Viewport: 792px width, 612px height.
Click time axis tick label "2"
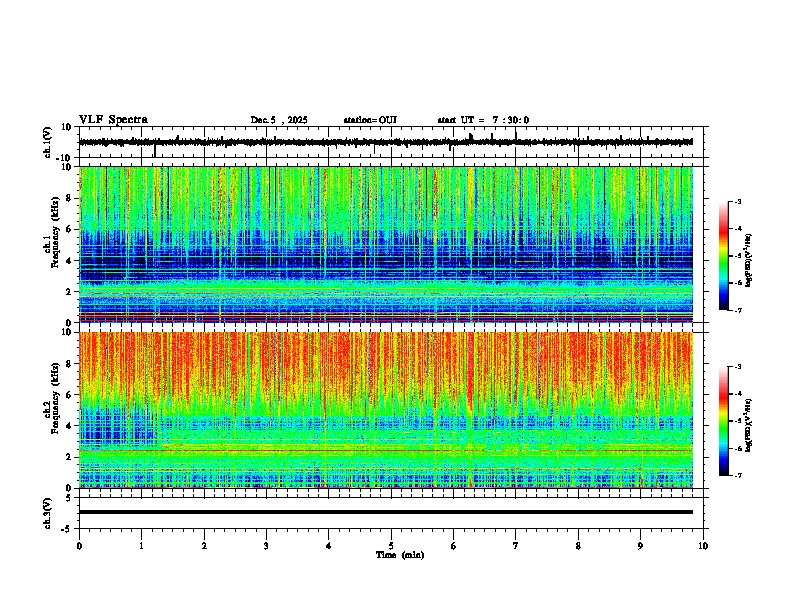click(x=204, y=546)
